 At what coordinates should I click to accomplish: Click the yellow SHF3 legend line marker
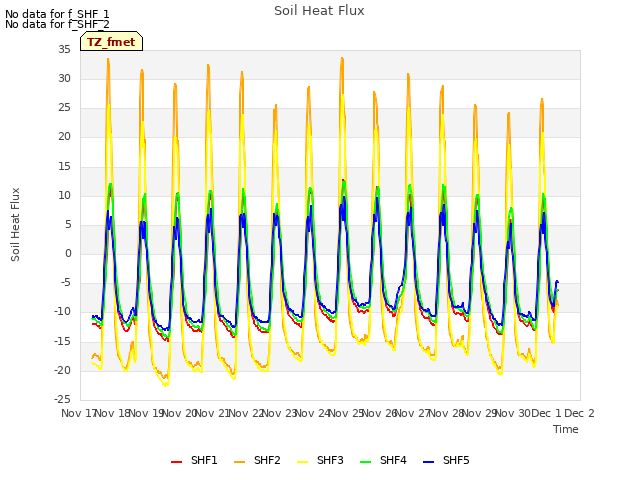(302, 462)
